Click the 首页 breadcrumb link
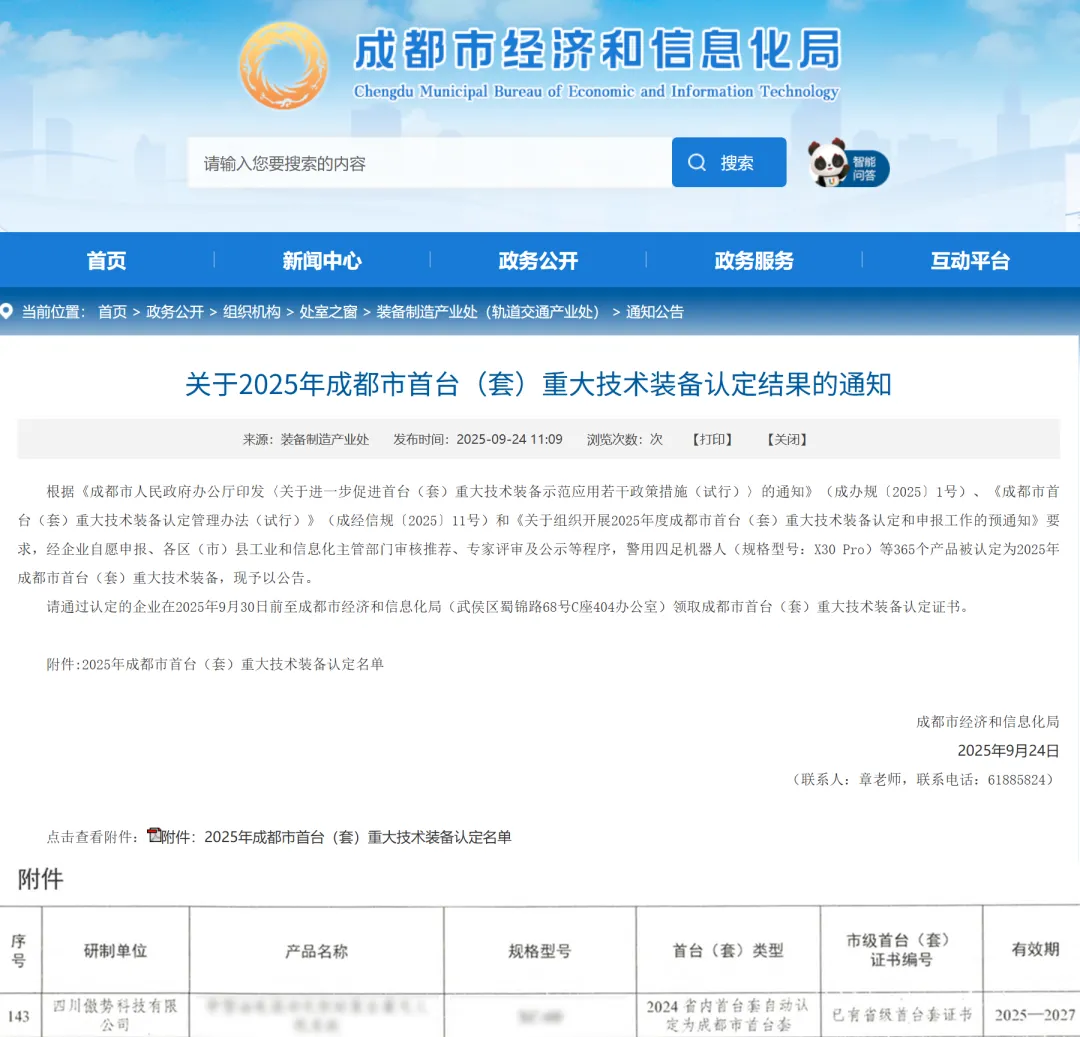This screenshot has width=1080, height=1037. coord(112,312)
